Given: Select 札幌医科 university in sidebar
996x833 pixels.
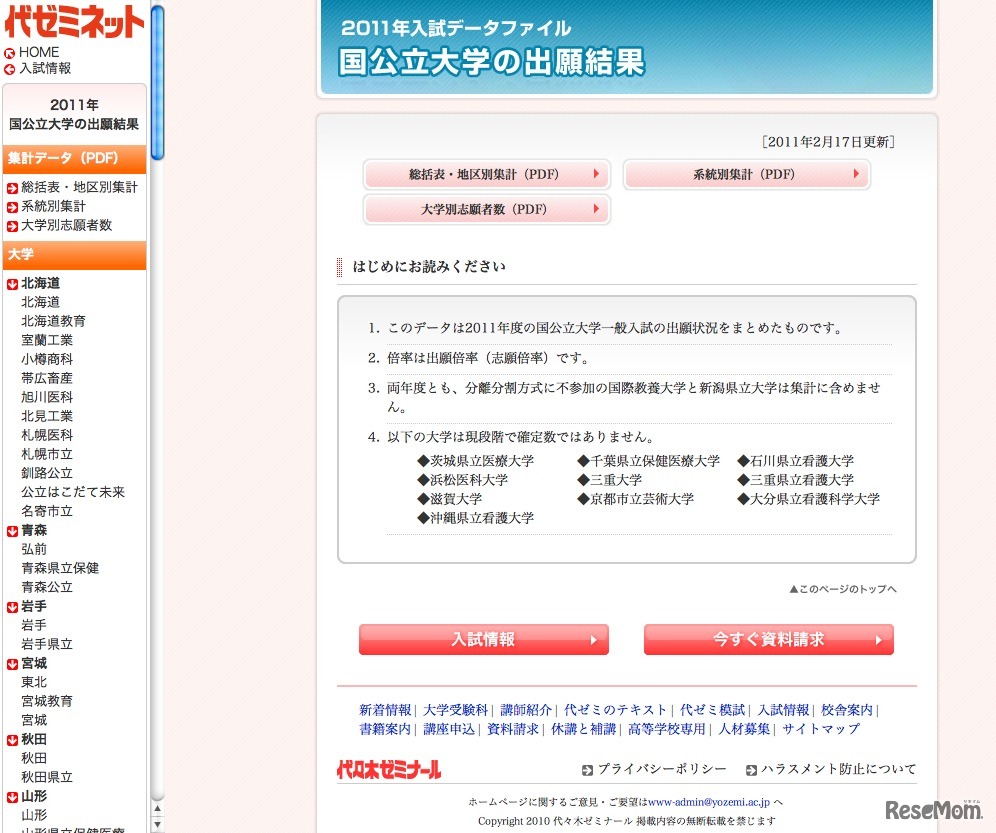Looking at the screenshot, I should tap(47, 435).
